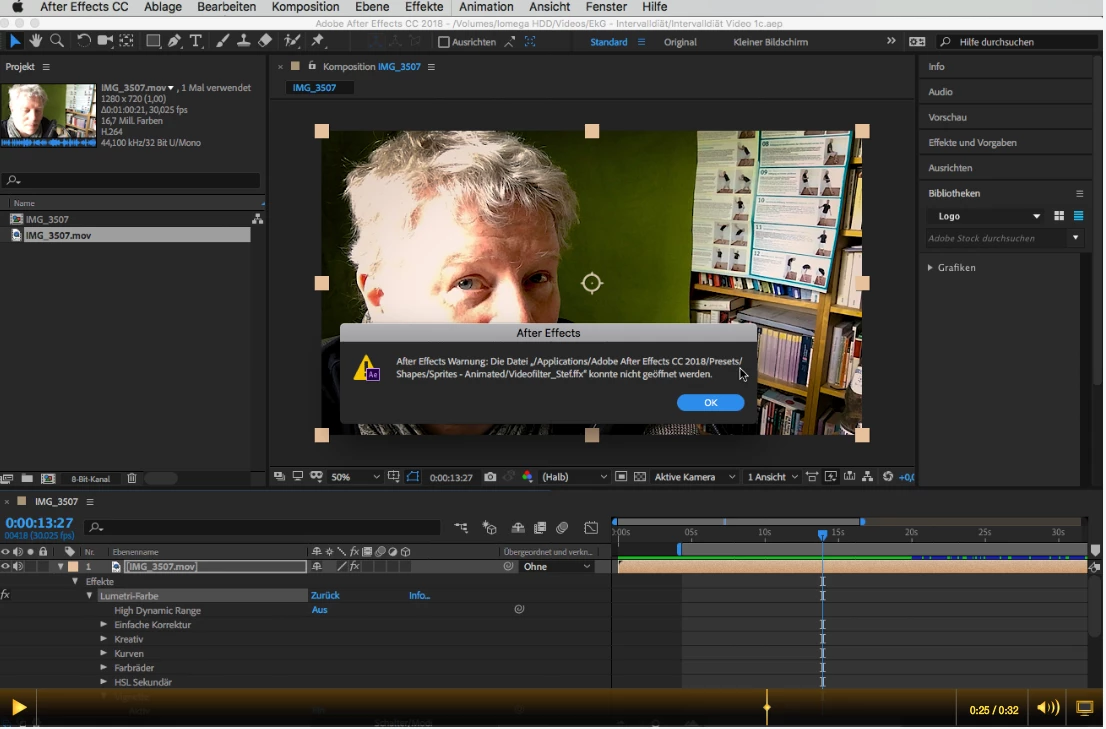
Task: Select the Eraser tool
Action: pos(265,41)
